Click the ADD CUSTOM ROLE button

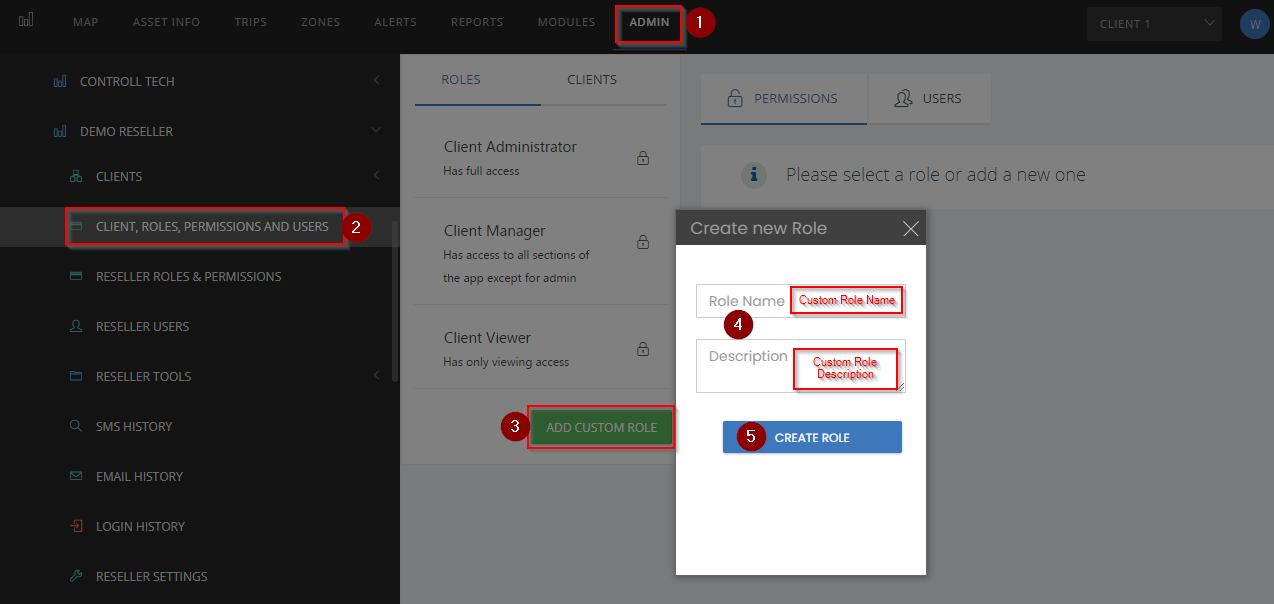point(601,427)
